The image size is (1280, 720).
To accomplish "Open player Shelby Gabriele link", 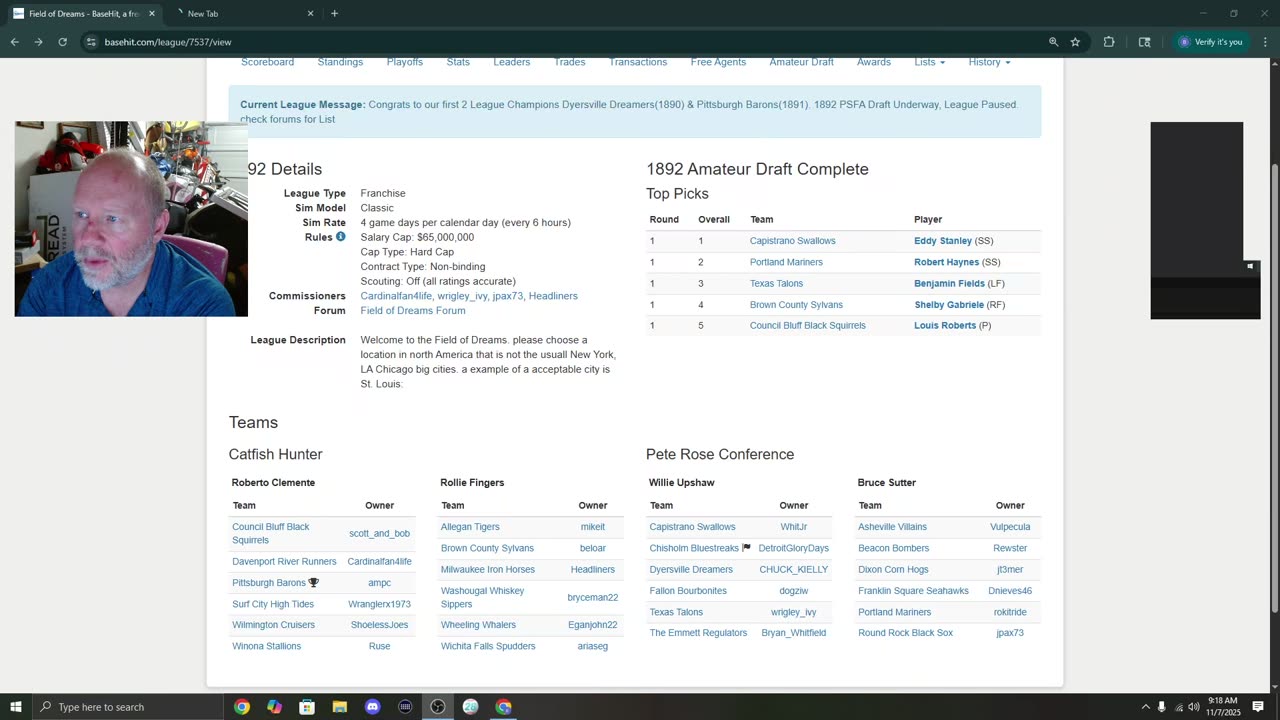I will (x=949, y=305).
